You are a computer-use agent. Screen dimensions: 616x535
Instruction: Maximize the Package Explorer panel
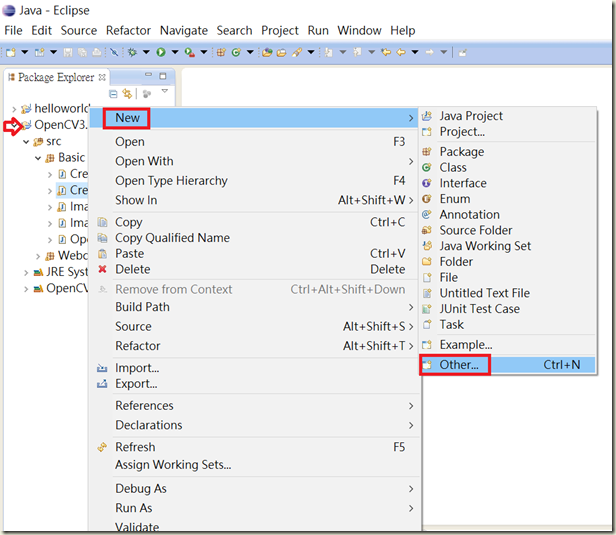[163, 76]
